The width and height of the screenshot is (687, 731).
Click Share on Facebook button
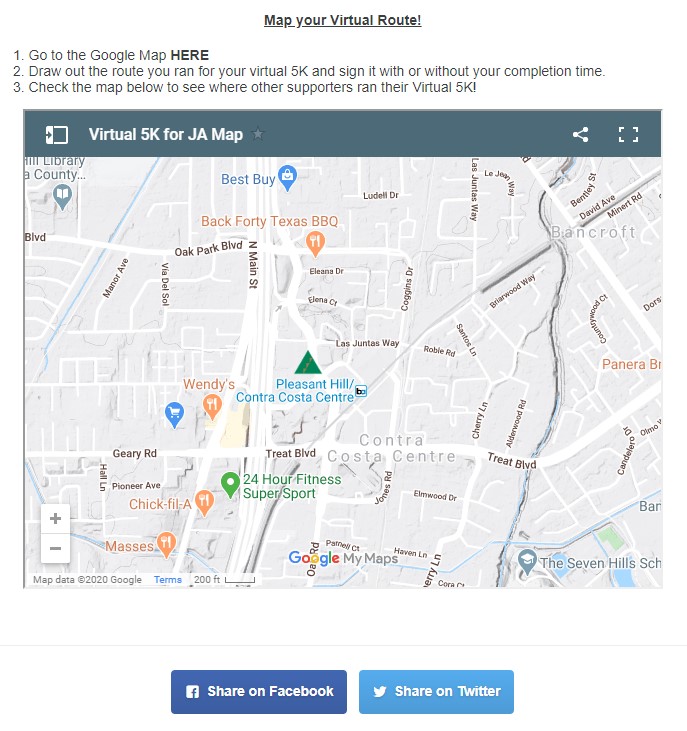point(259,692)
